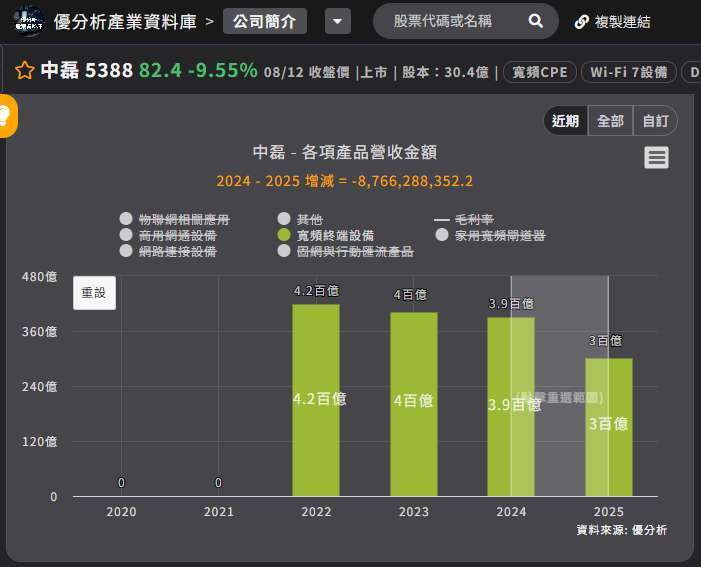This screenshot has height=567, width=701.
Task: Toggle 家用寬頻閘道器 legend series
Action: [x=490, y=235]
